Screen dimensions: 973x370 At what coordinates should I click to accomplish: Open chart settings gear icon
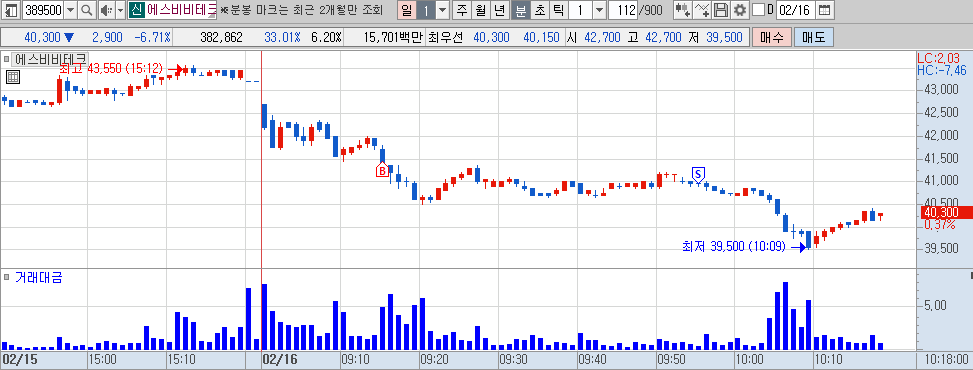click(740, 10)
